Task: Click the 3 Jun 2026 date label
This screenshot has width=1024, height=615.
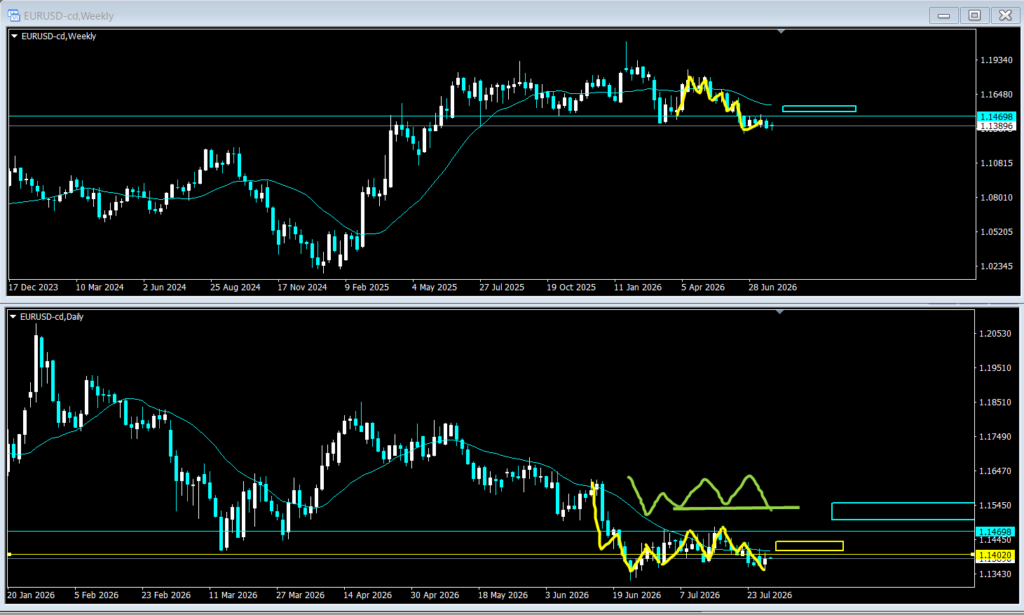Action: [567, 595]
